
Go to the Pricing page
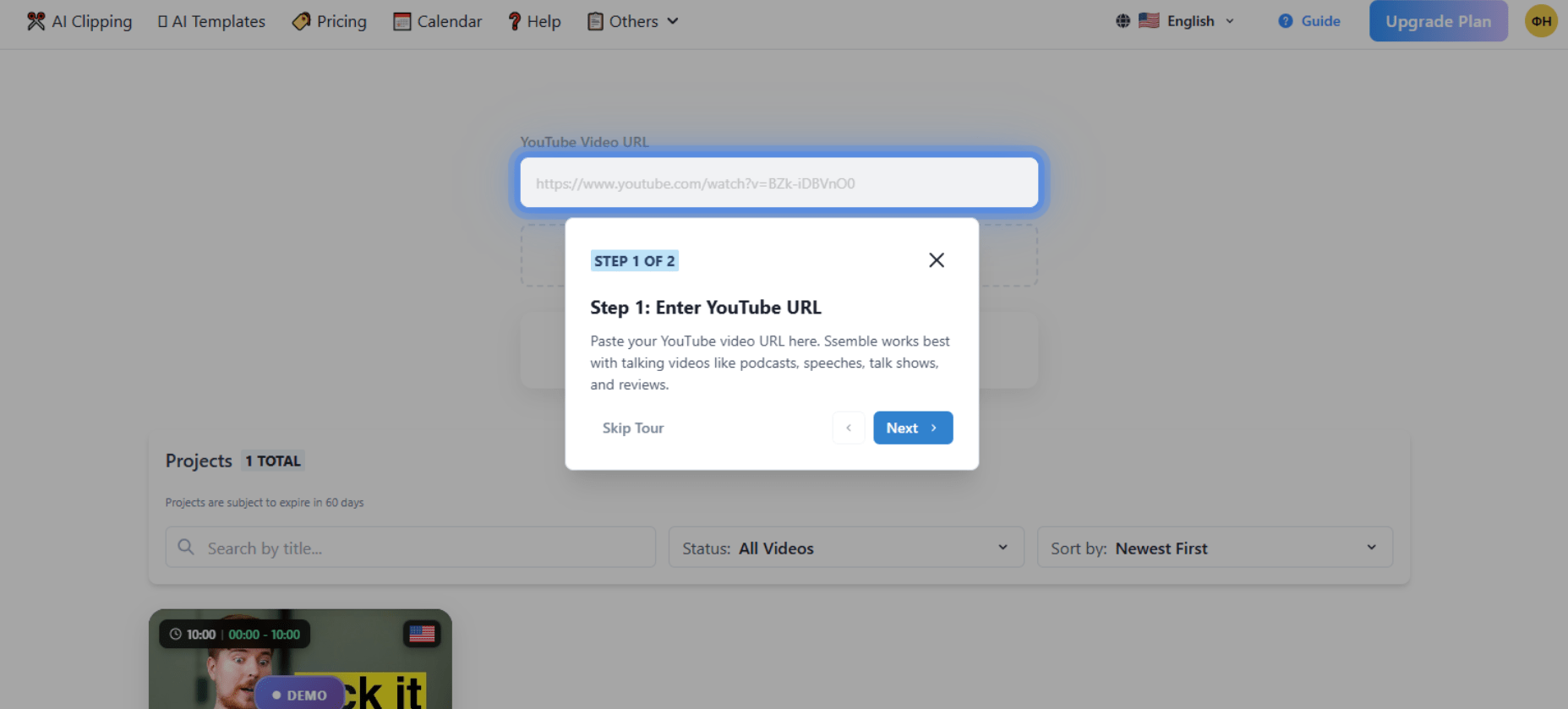330,21
